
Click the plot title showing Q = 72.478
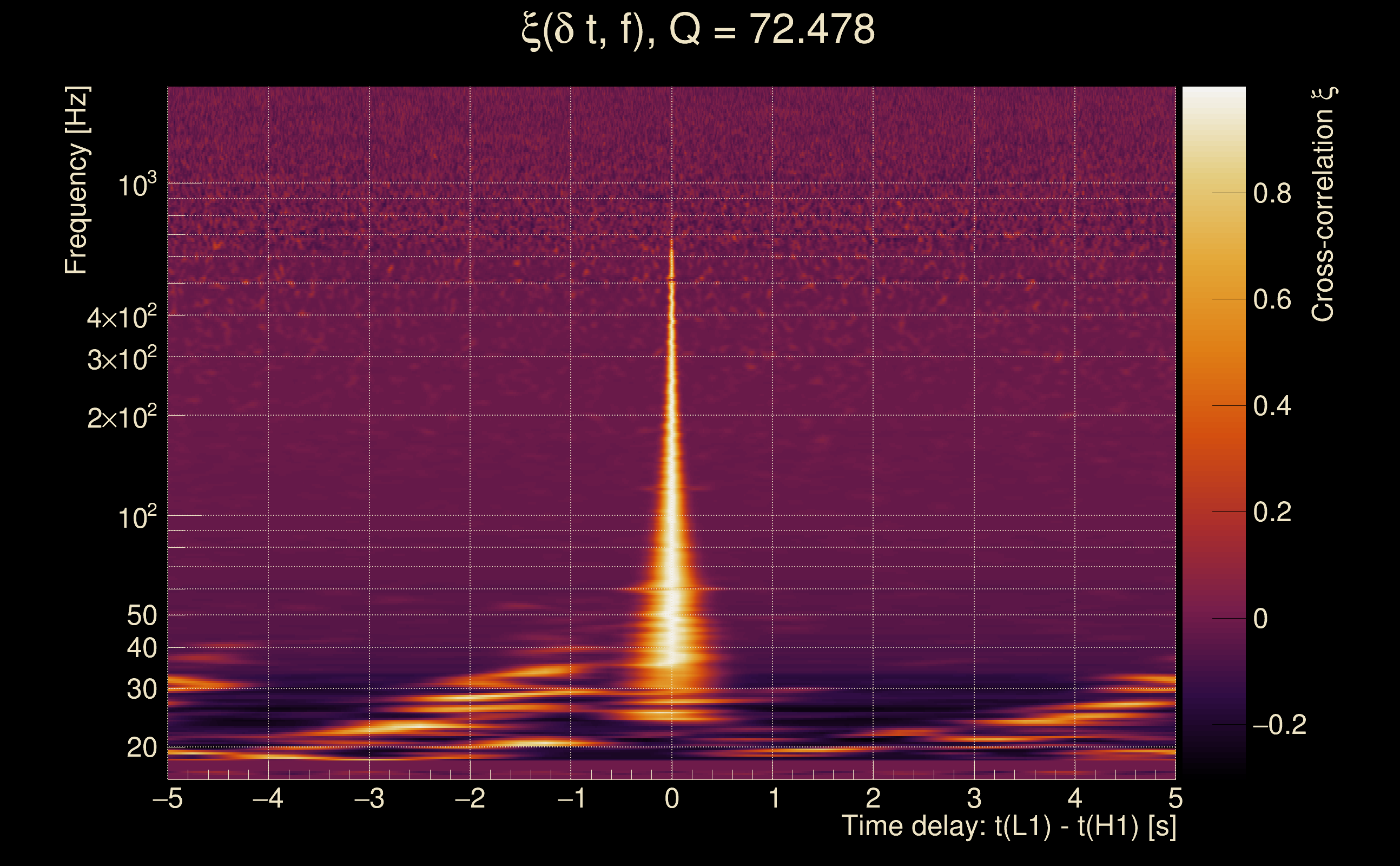coord(698,30)
